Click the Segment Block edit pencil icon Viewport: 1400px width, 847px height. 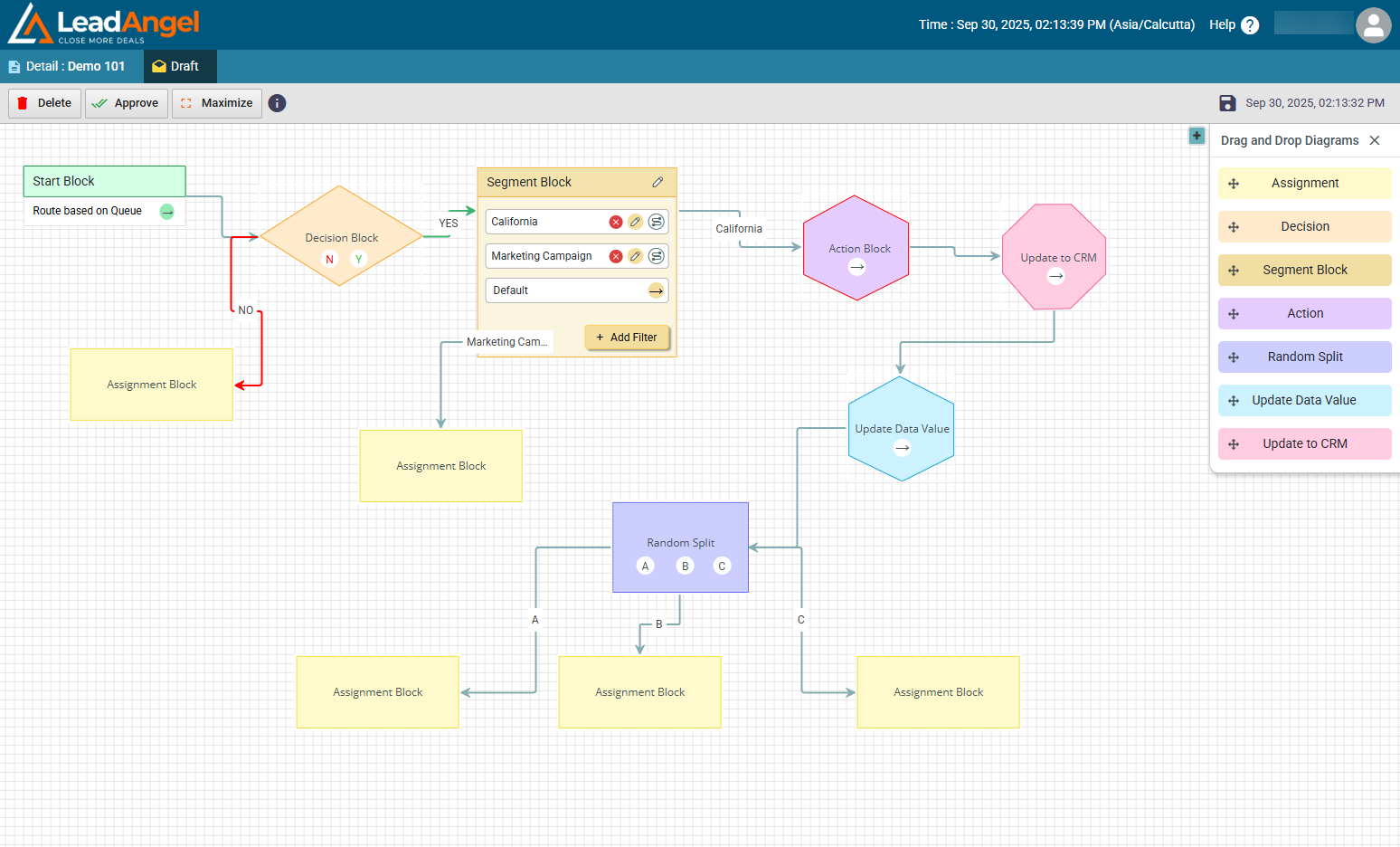pos(657,182)
